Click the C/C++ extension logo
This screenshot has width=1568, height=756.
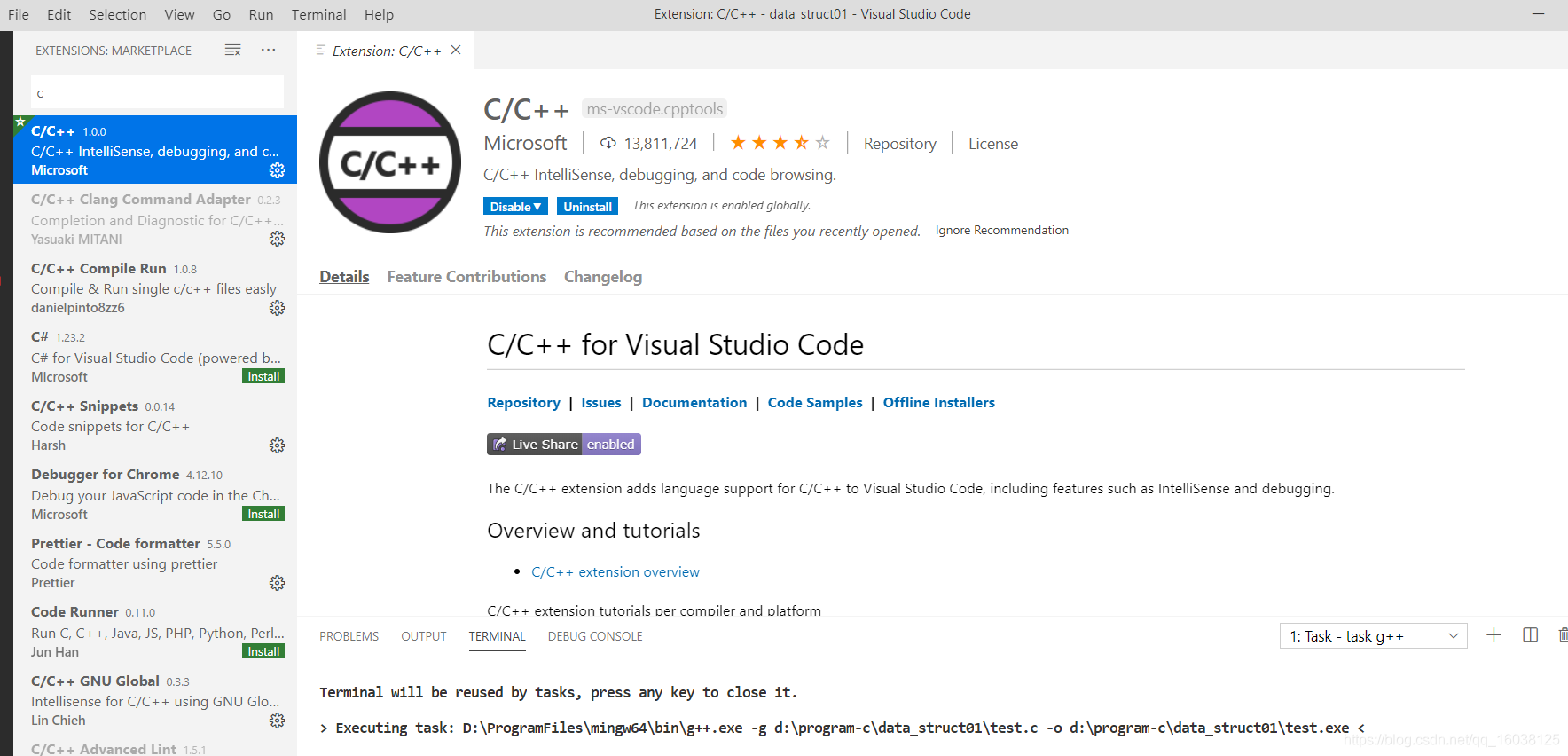click(x=390, y=162)
